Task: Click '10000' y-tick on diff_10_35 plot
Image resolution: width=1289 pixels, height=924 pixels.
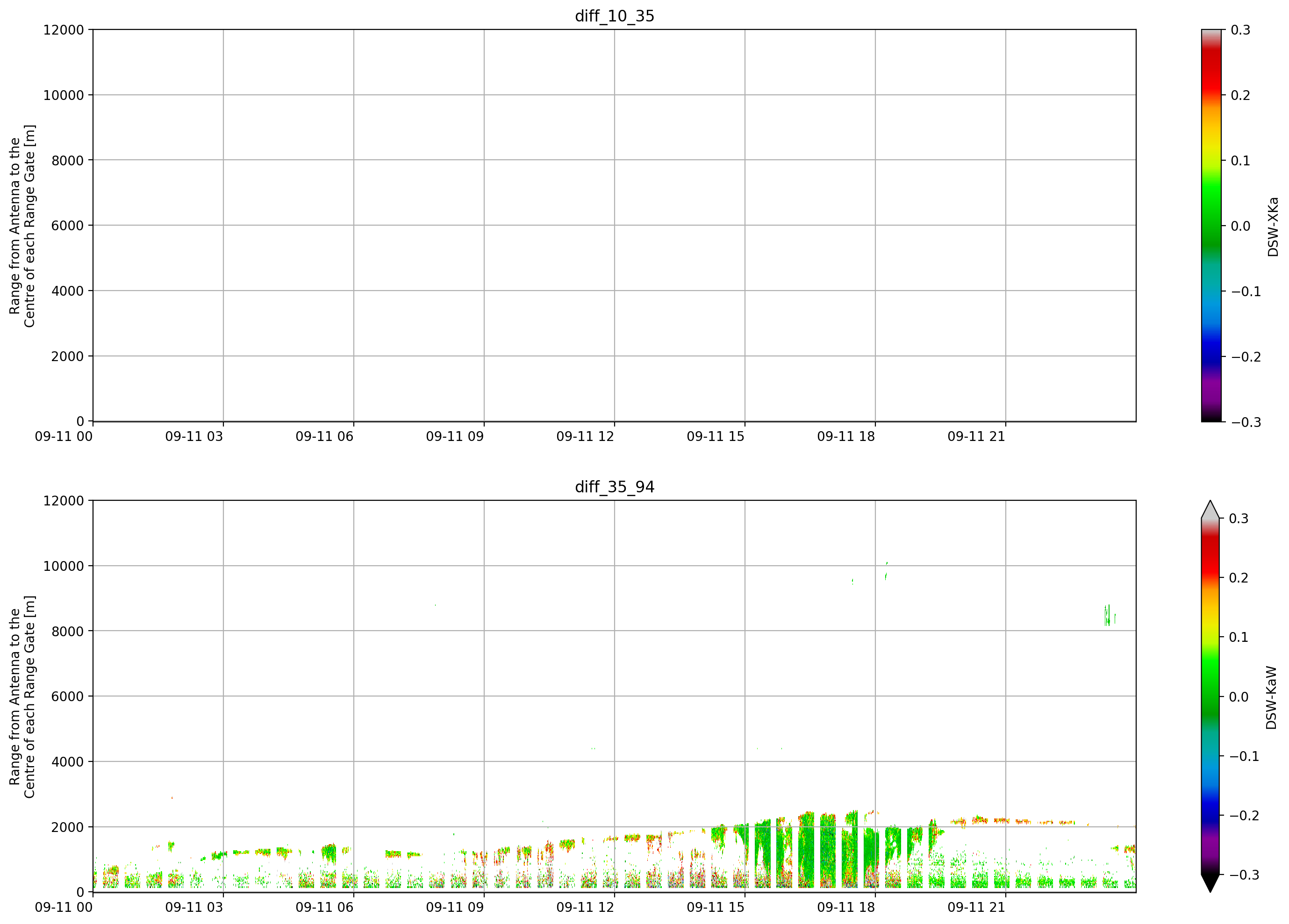Action: pos(63,95)
